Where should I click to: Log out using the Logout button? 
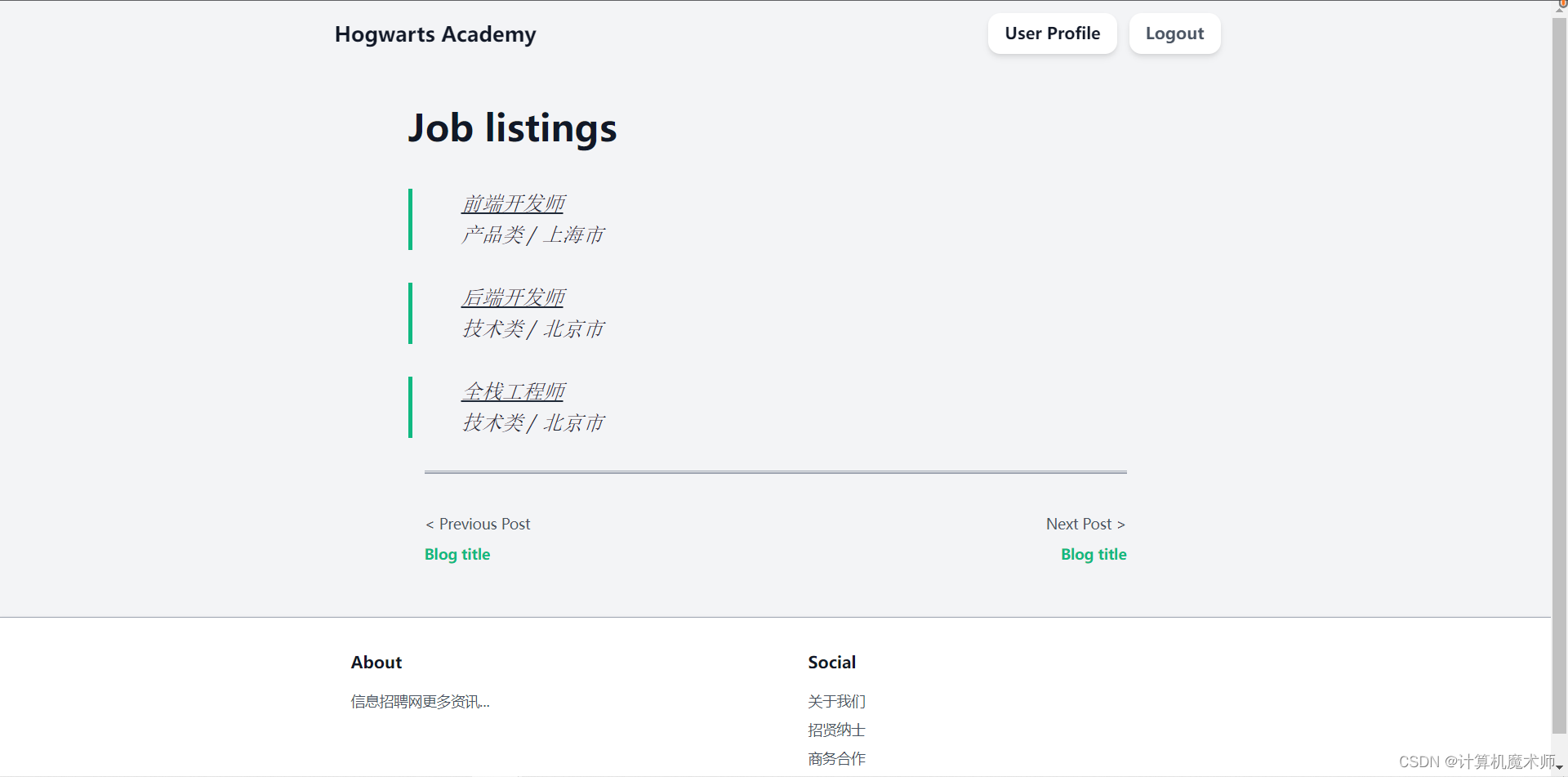pos(1174,33)
